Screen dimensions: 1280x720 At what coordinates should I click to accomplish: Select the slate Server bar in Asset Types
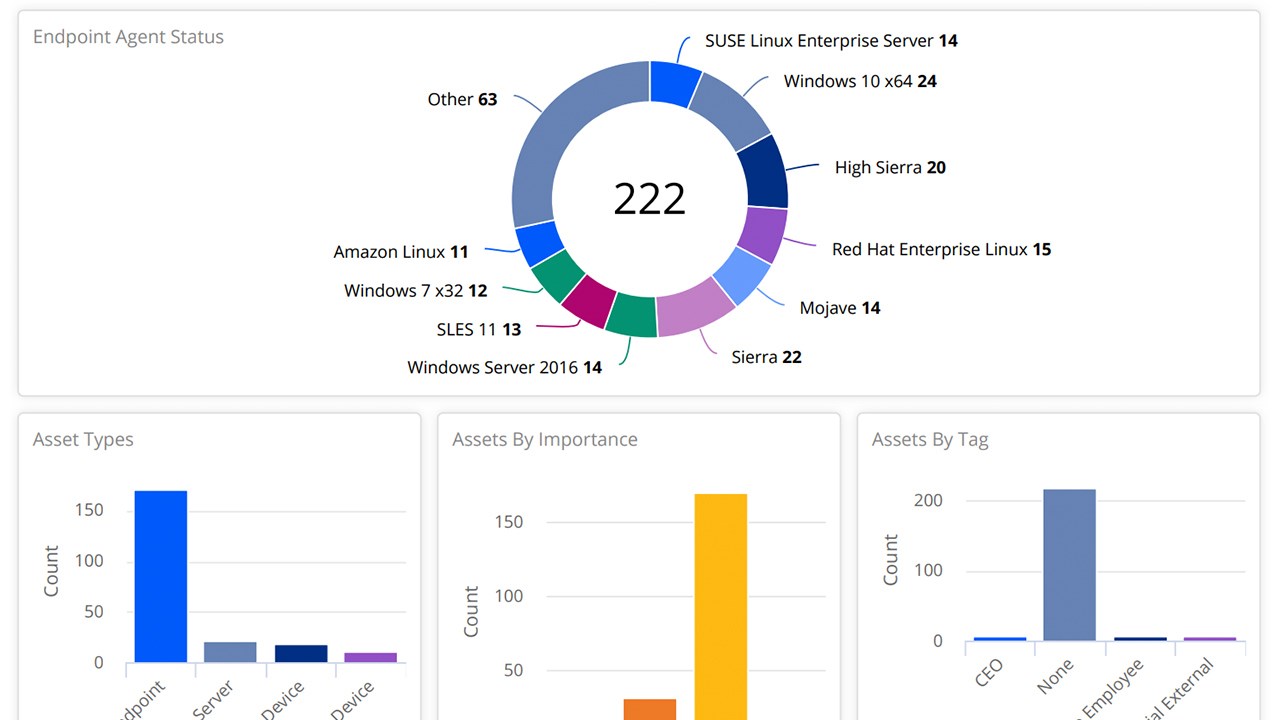pyautogui.click(x=230, y=652)
